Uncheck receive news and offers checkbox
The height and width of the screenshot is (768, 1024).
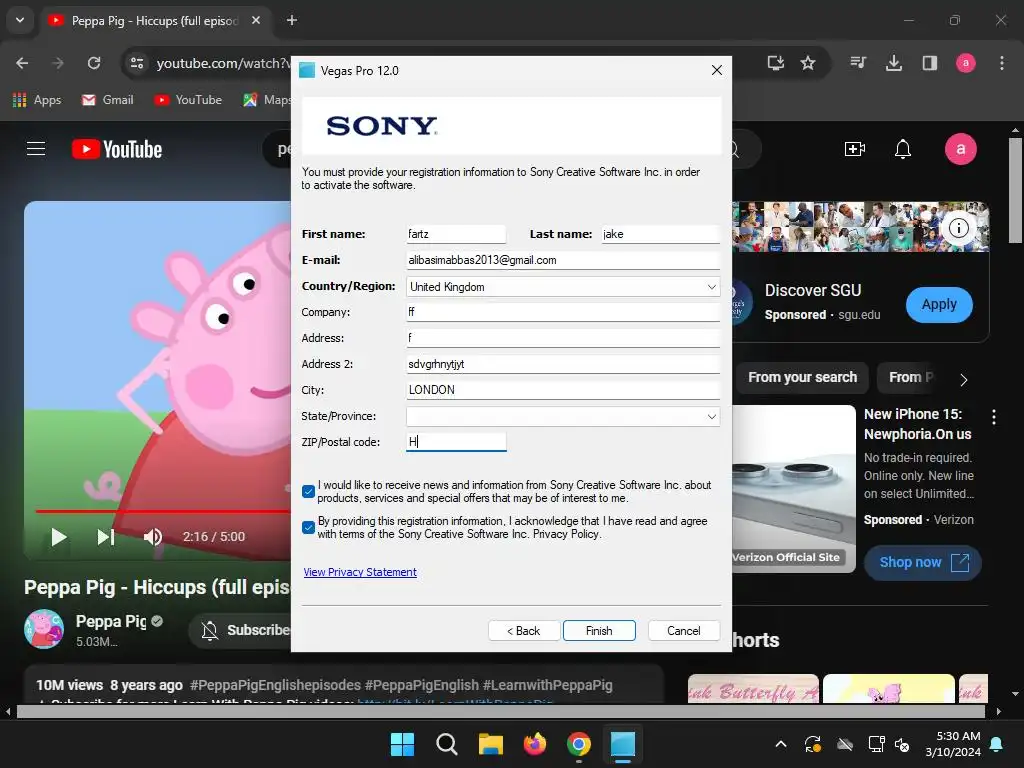(308, 492)
